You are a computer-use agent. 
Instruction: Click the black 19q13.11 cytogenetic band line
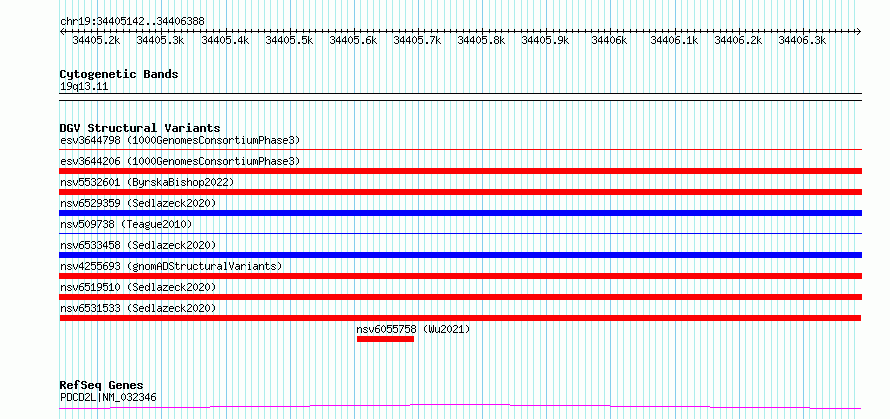(461, 97)
